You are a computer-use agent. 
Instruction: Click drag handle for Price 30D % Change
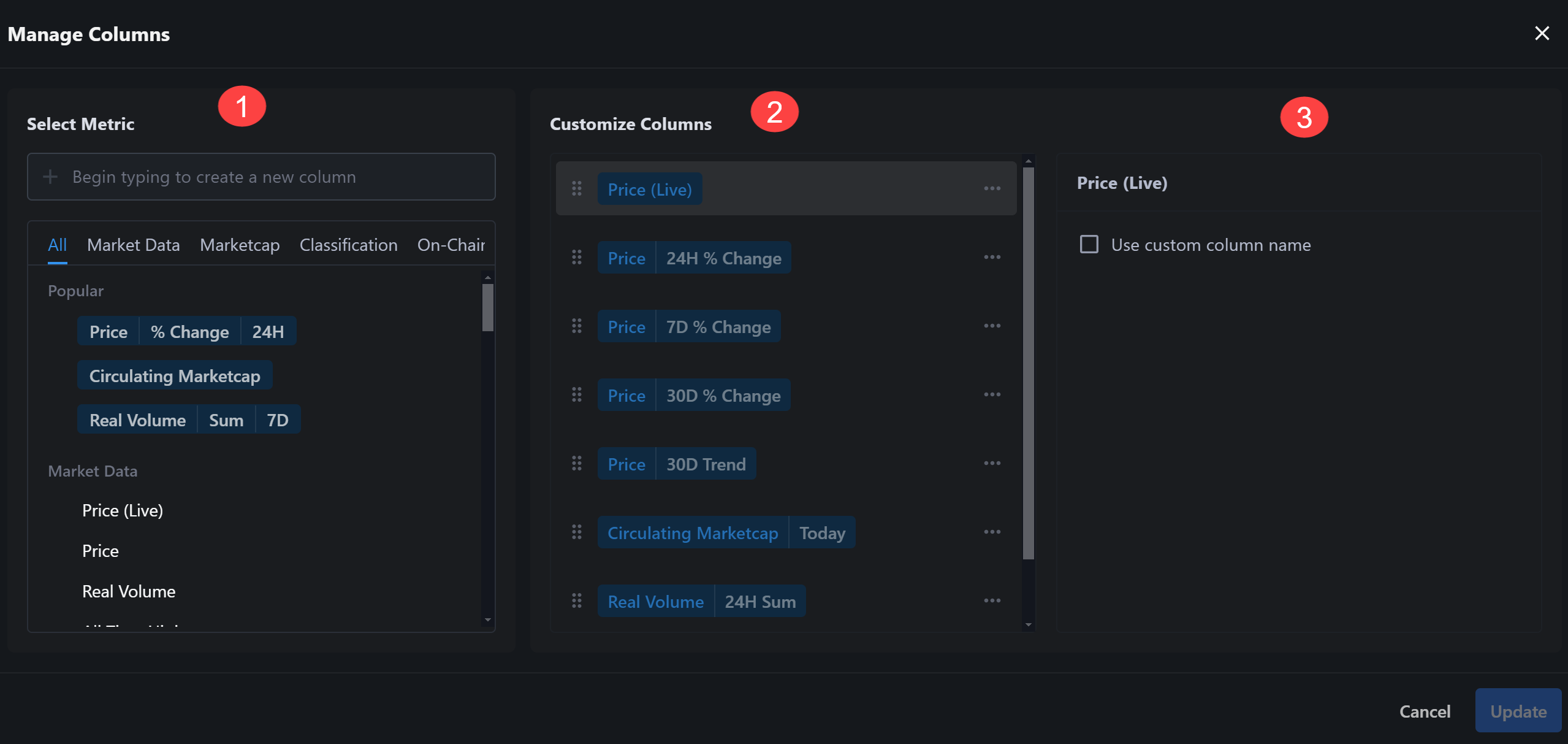point(577,395)
